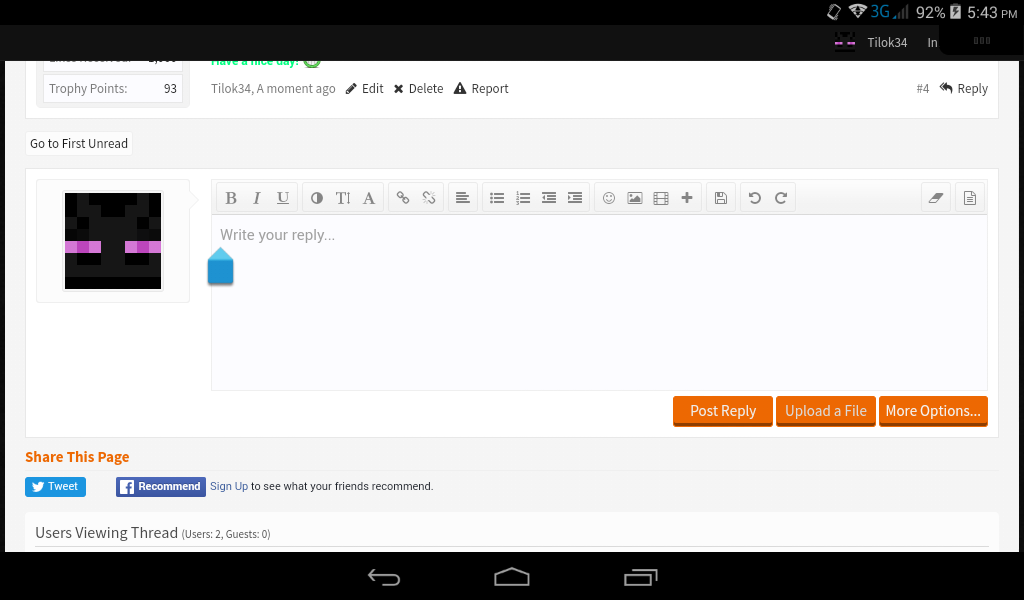Screen dimensions: 1024x600
Task: Toggle underline formatting in the editor
Action: [x=283, y=198]
